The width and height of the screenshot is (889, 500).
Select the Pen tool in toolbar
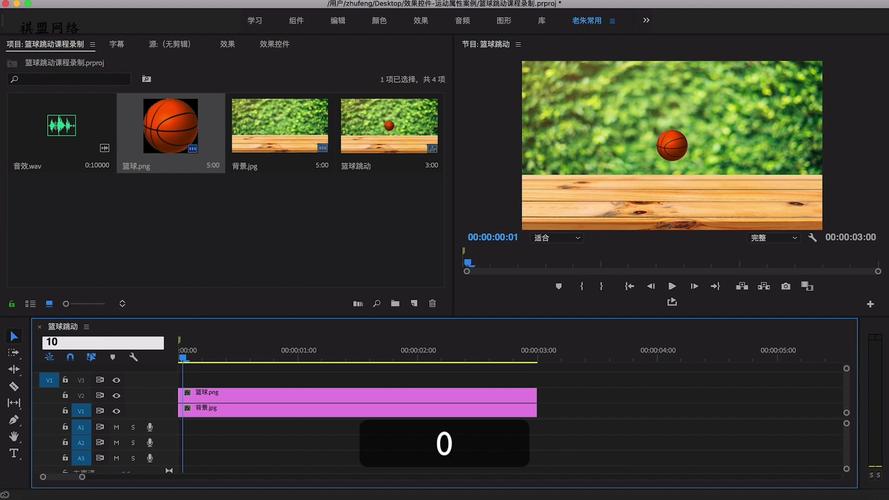[x=14, y=420]
